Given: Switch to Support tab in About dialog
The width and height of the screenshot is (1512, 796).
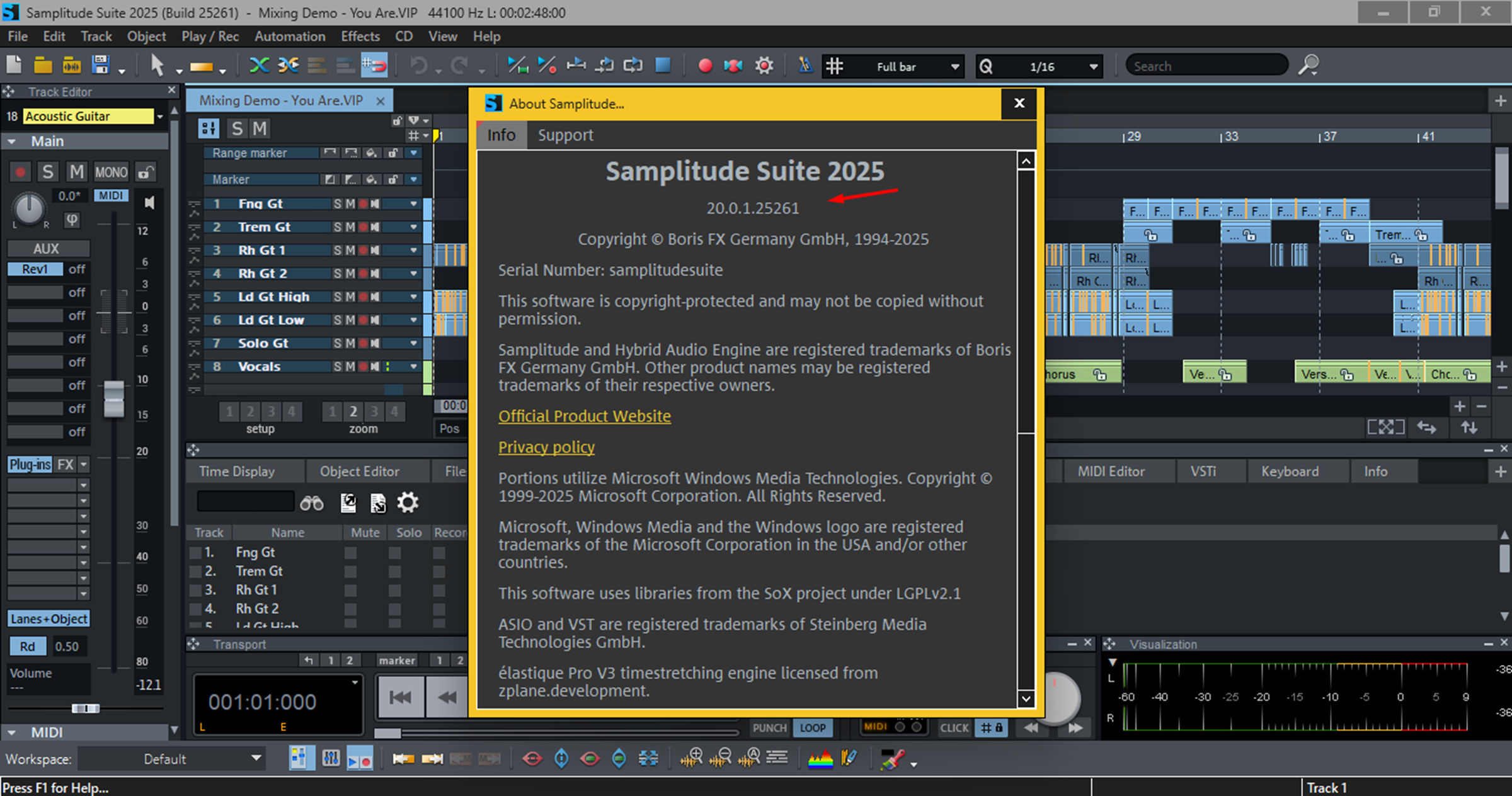Looking at the screenshot, I should pyautogui.click(x=565, y=135).
